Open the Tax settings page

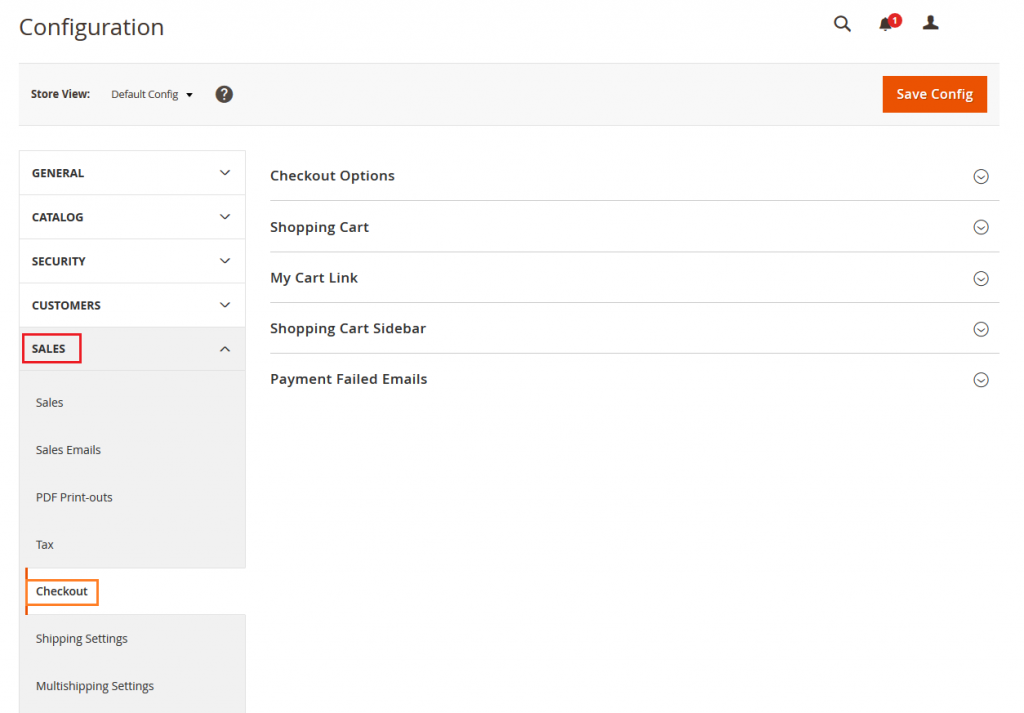click(45, 544)
